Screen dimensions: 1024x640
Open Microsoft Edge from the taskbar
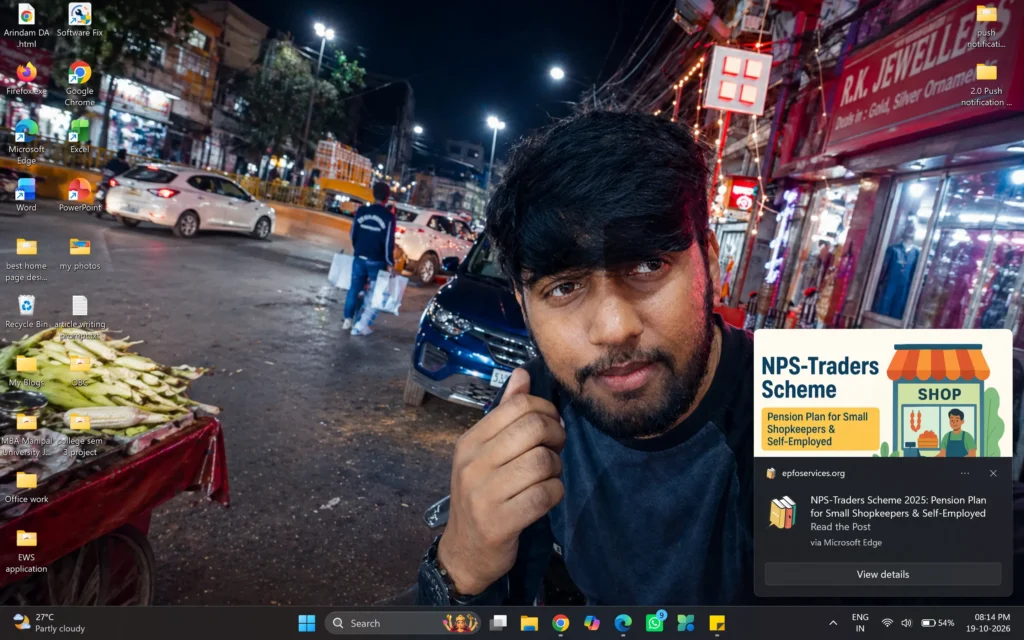pyautogui.click(x=623, y=623)
